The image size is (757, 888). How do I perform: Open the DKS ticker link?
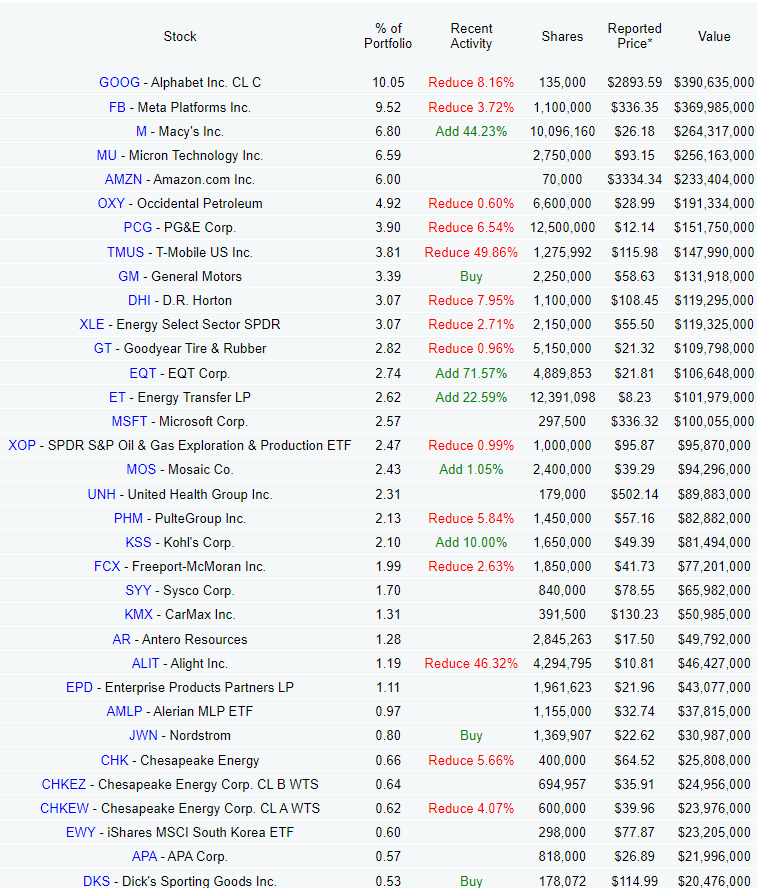96,881
